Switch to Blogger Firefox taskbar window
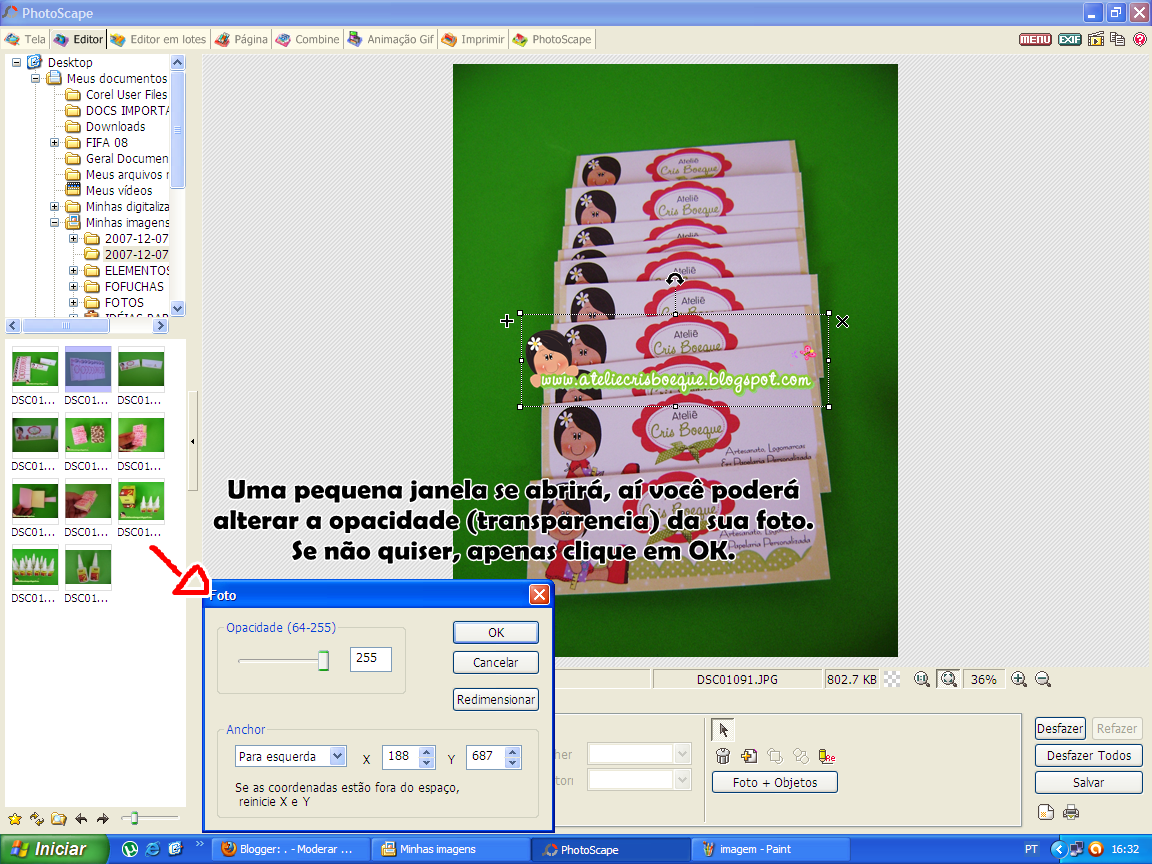 [x=290, y=849]
